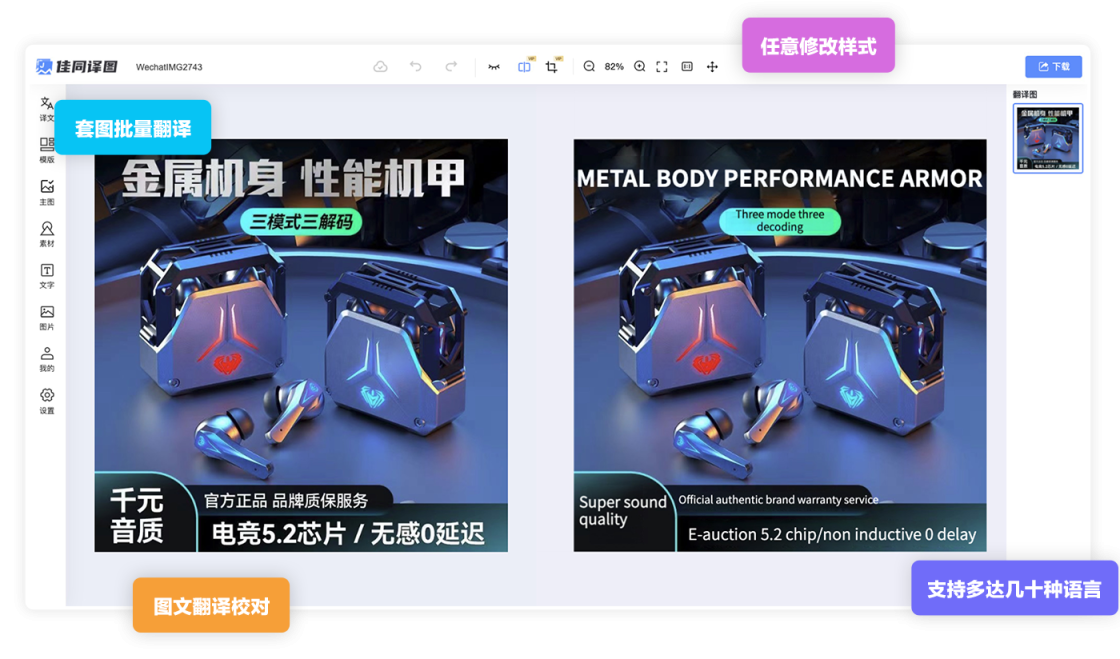Click the 下载 download button
Viewport: 1120px width, 659px height.
(x=1053, y=67)
